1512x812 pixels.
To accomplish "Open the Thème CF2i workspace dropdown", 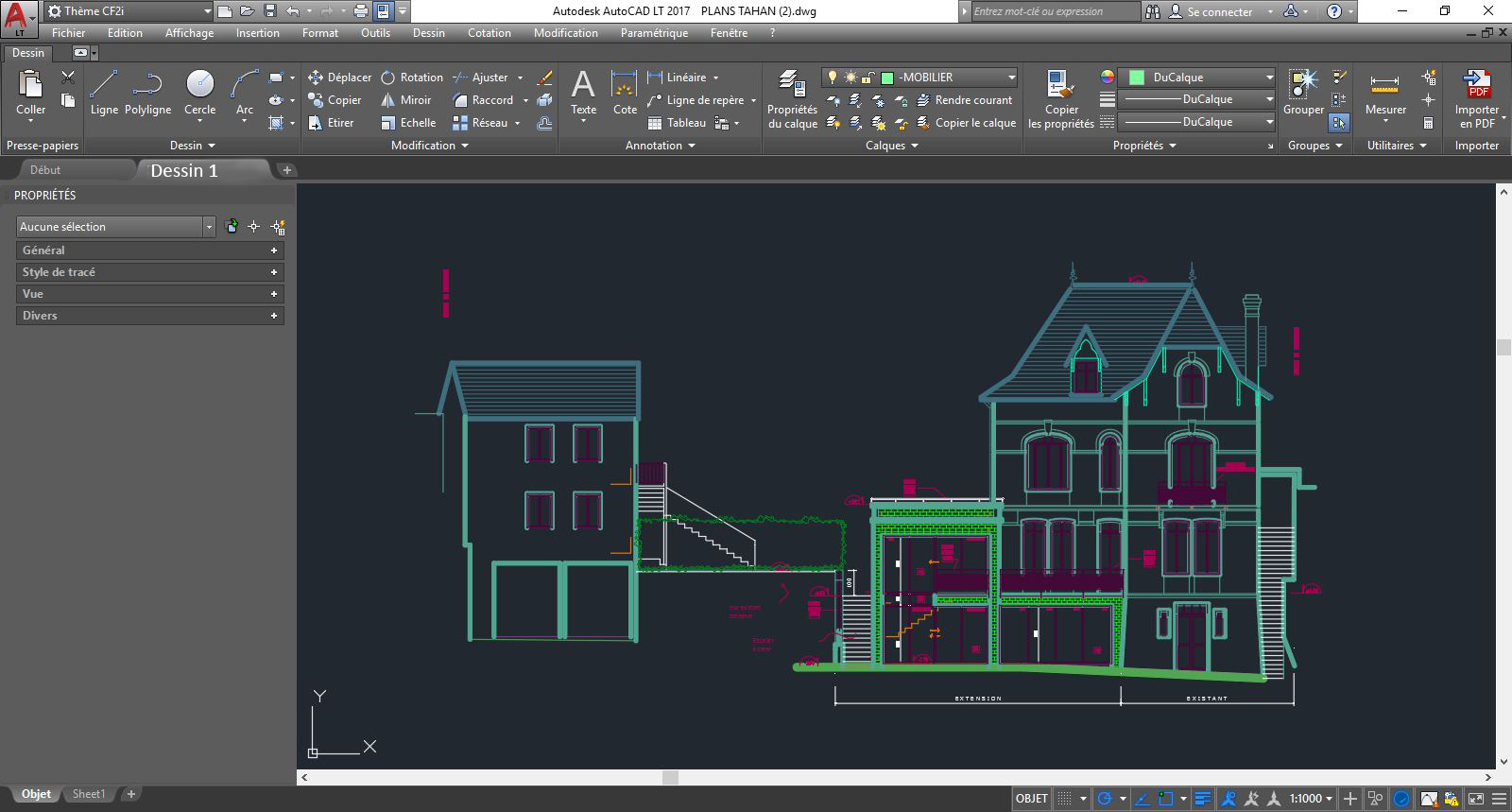I will (129, 11).
